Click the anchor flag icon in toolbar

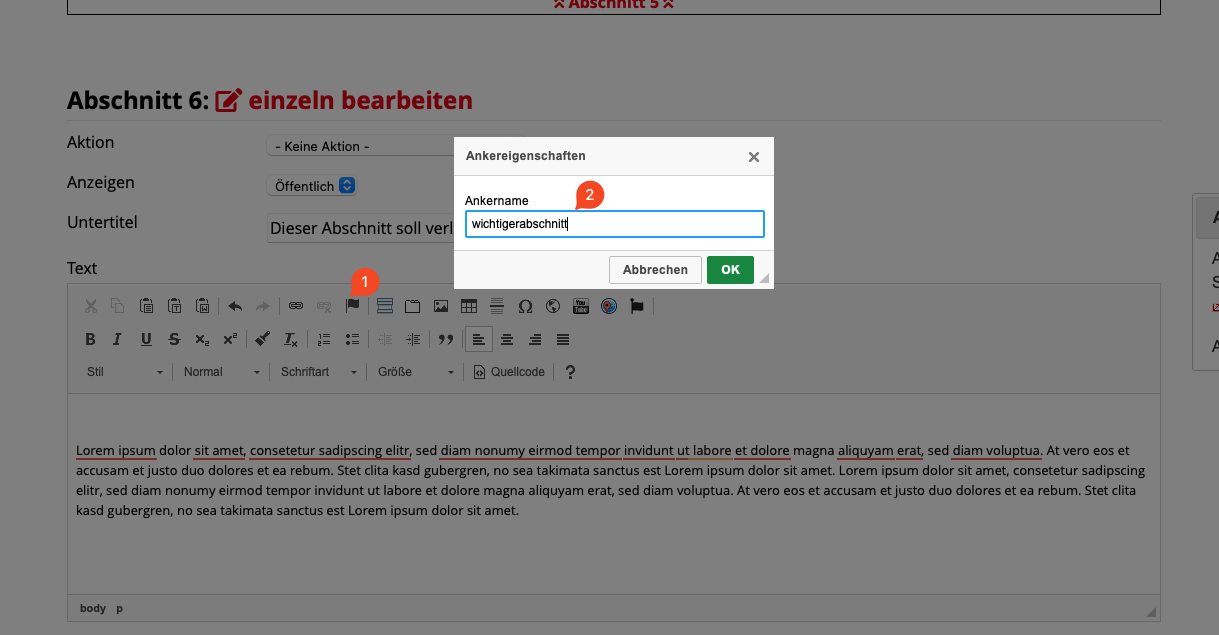(352, 306)
